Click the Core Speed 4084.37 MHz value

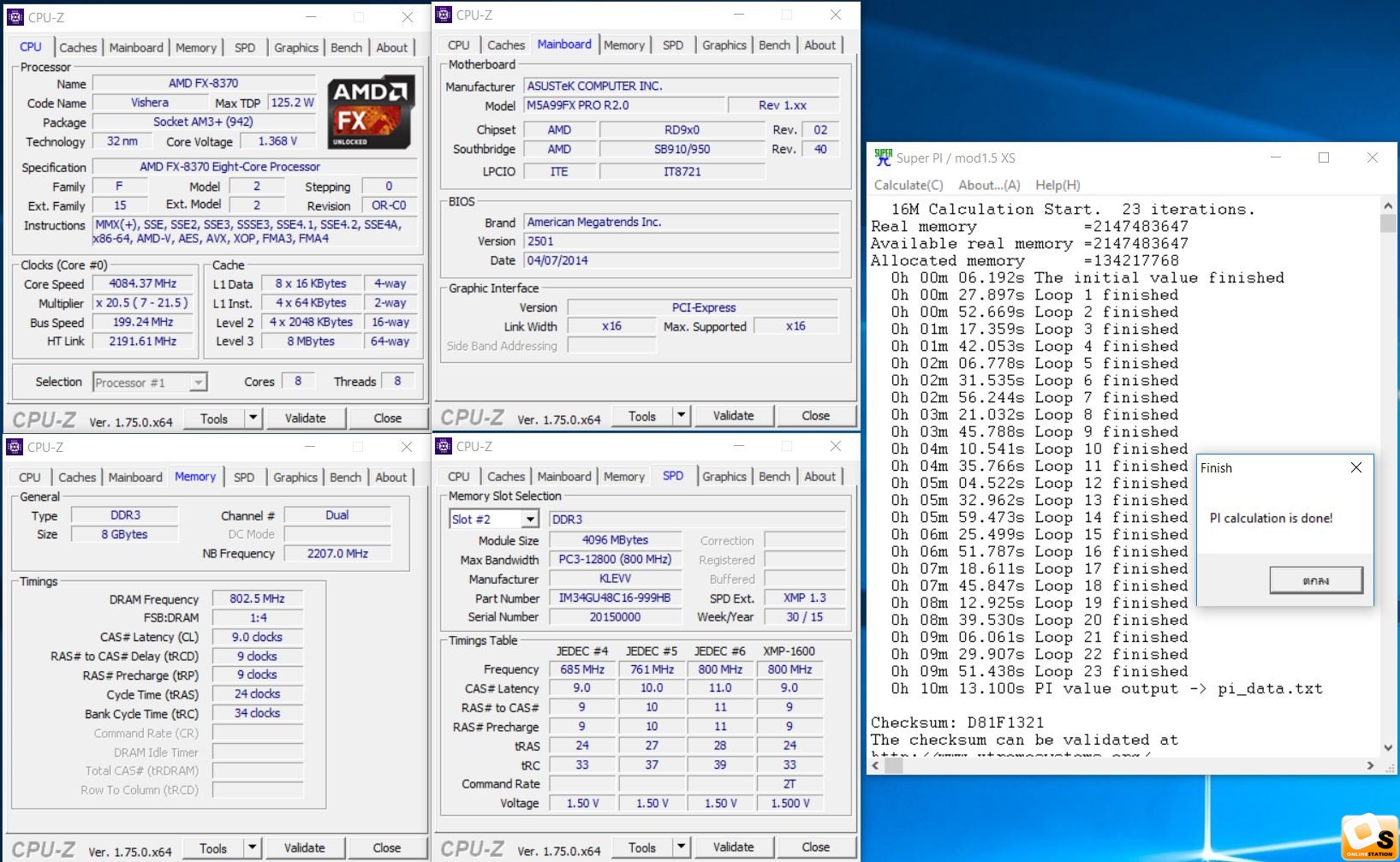(x=143, y=284)
